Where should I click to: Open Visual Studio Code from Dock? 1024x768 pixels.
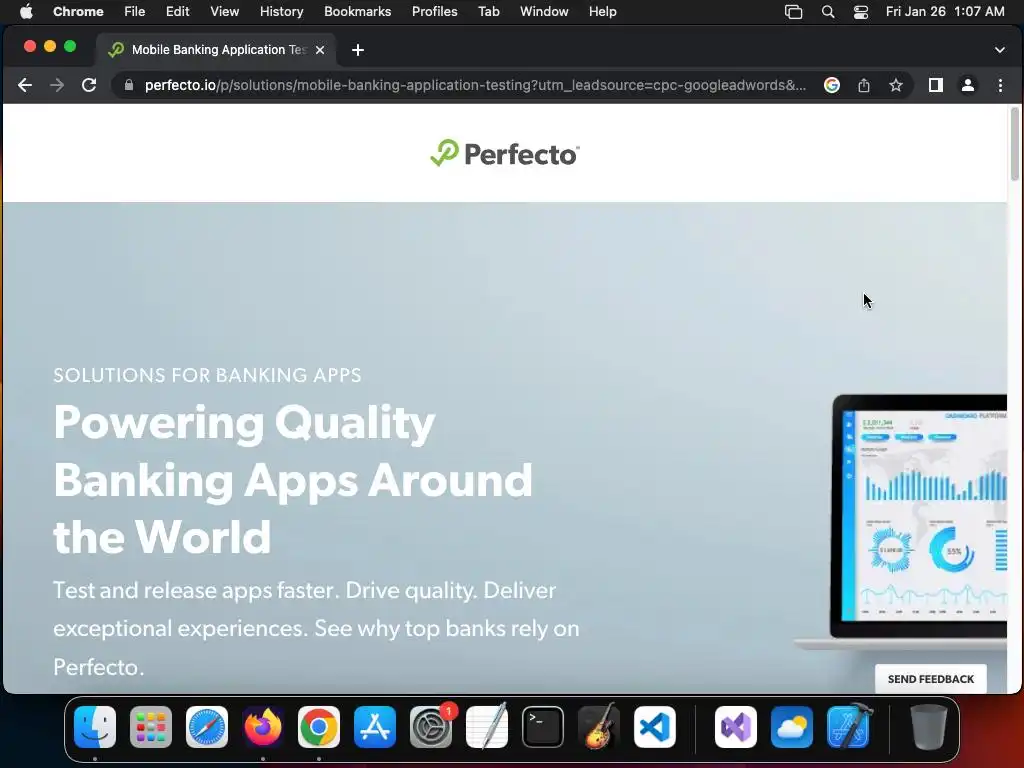[655, 726]
